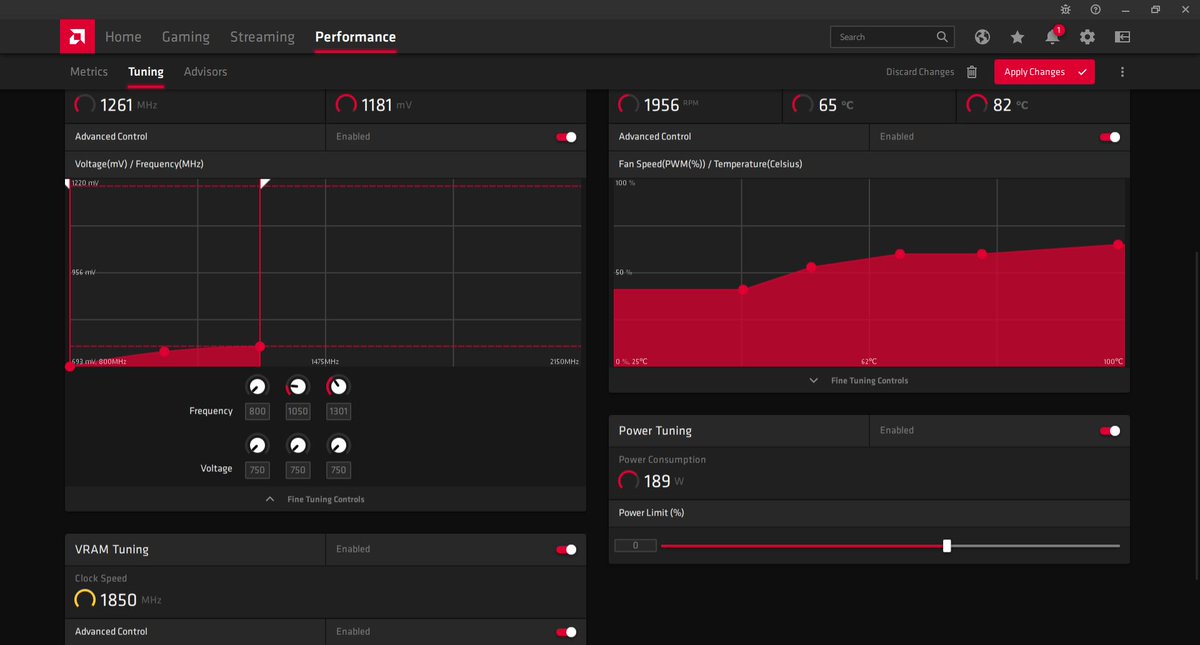Image resolution: width=1200 pixels, height=645 pixels.
Task: Click the frequency dial above 800
Action: coord(257,386)
